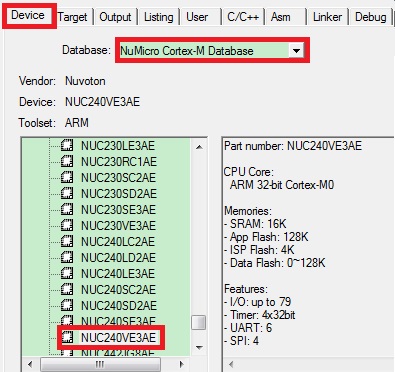This screenshot has width=395, height=372.
Task: Select the chip icon for NUC240SD2AE
Action: (67, 306)
